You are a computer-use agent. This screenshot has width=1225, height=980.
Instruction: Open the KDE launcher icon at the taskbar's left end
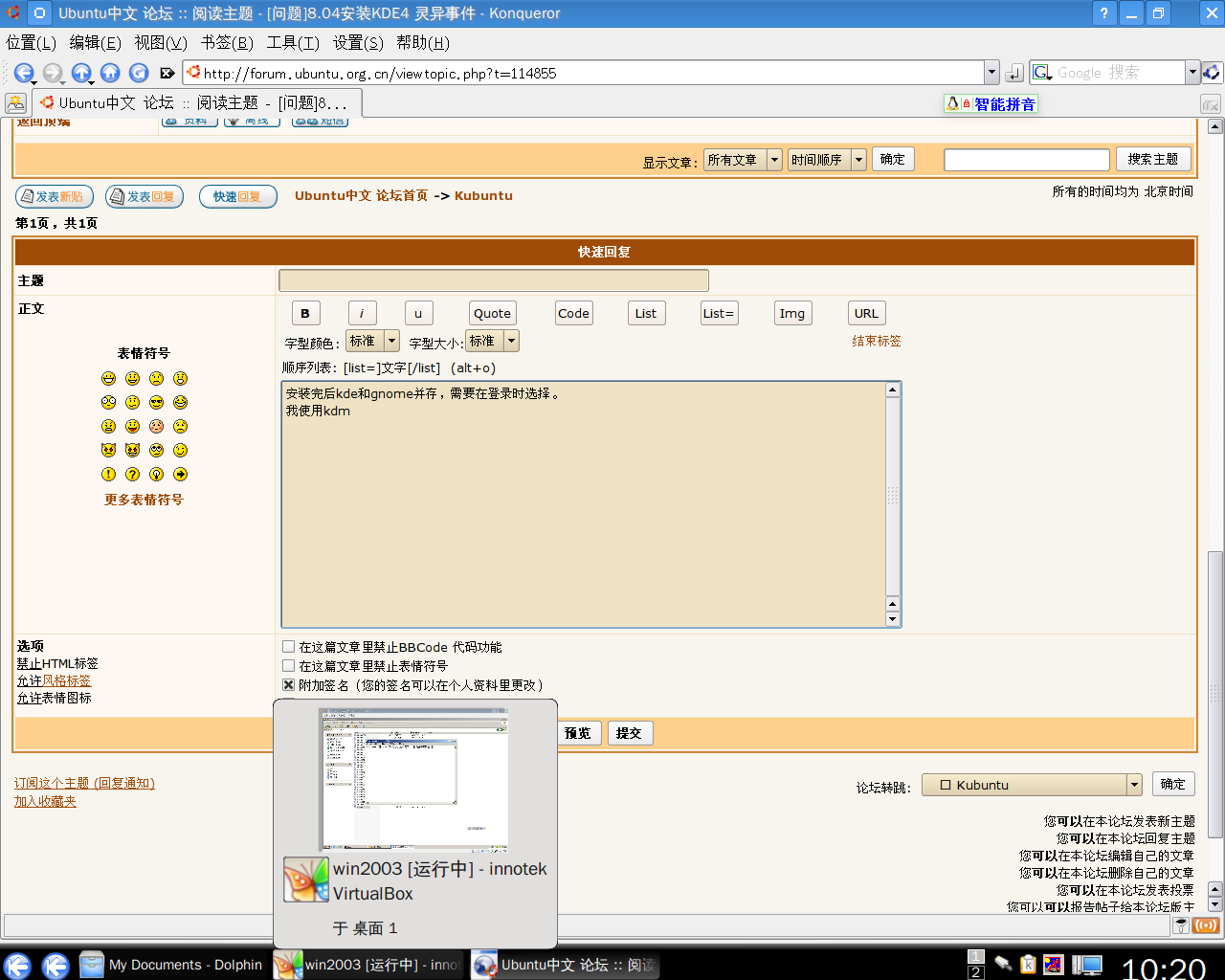pyautogui.click(x=17, y=965)
